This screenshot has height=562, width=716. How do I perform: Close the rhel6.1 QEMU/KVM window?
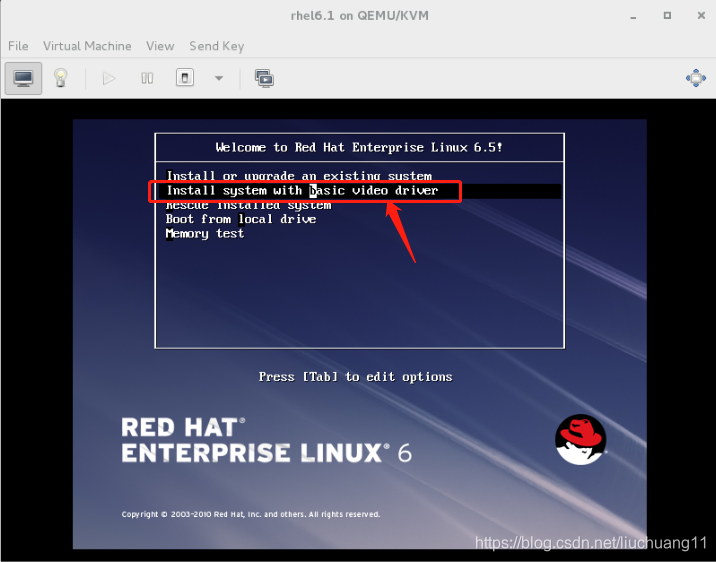coord(701,16)
